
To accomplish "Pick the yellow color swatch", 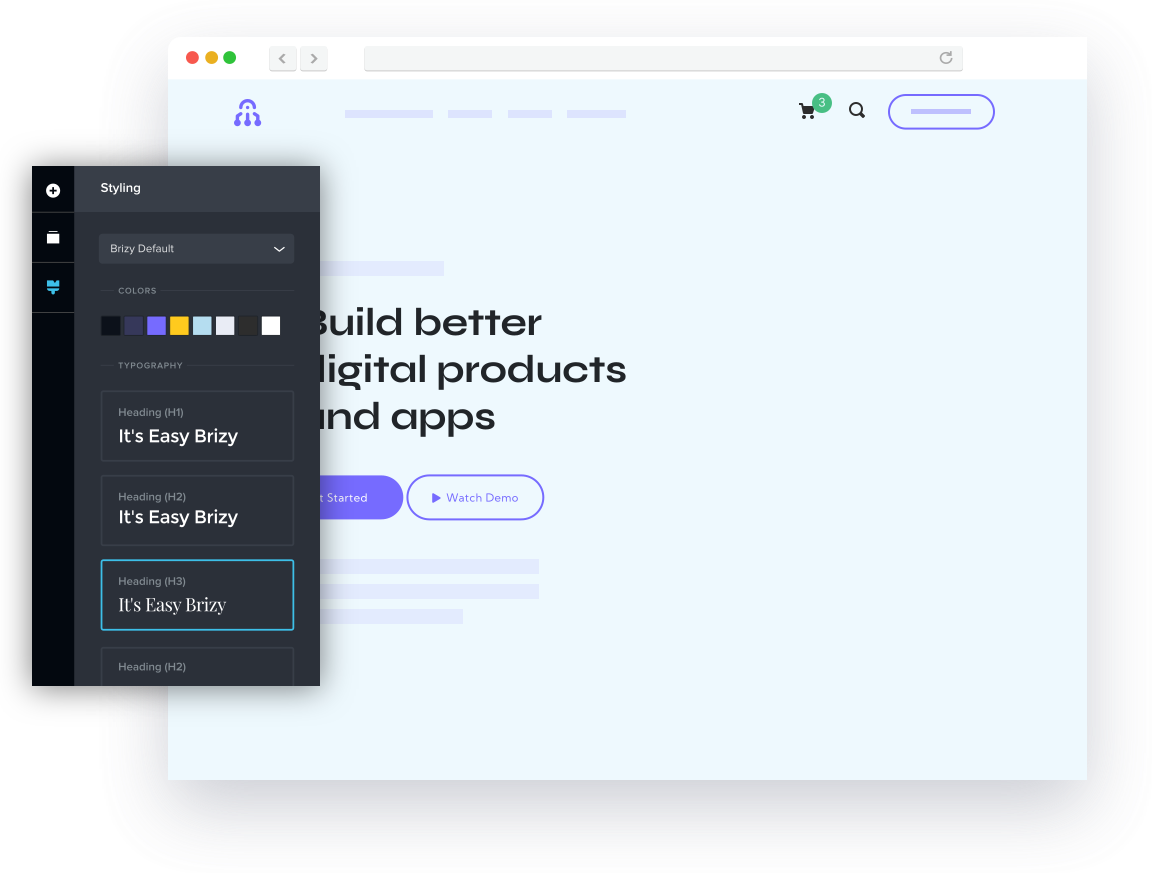I will [179, 326].
